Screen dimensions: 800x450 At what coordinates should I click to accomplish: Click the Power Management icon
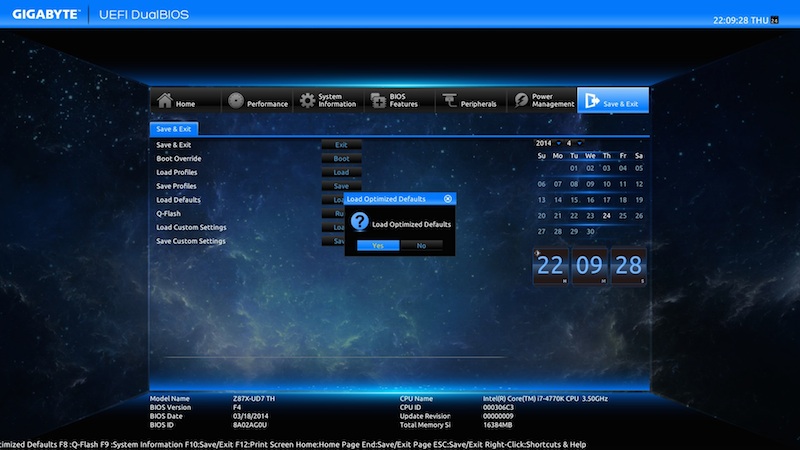coord(521,100)
